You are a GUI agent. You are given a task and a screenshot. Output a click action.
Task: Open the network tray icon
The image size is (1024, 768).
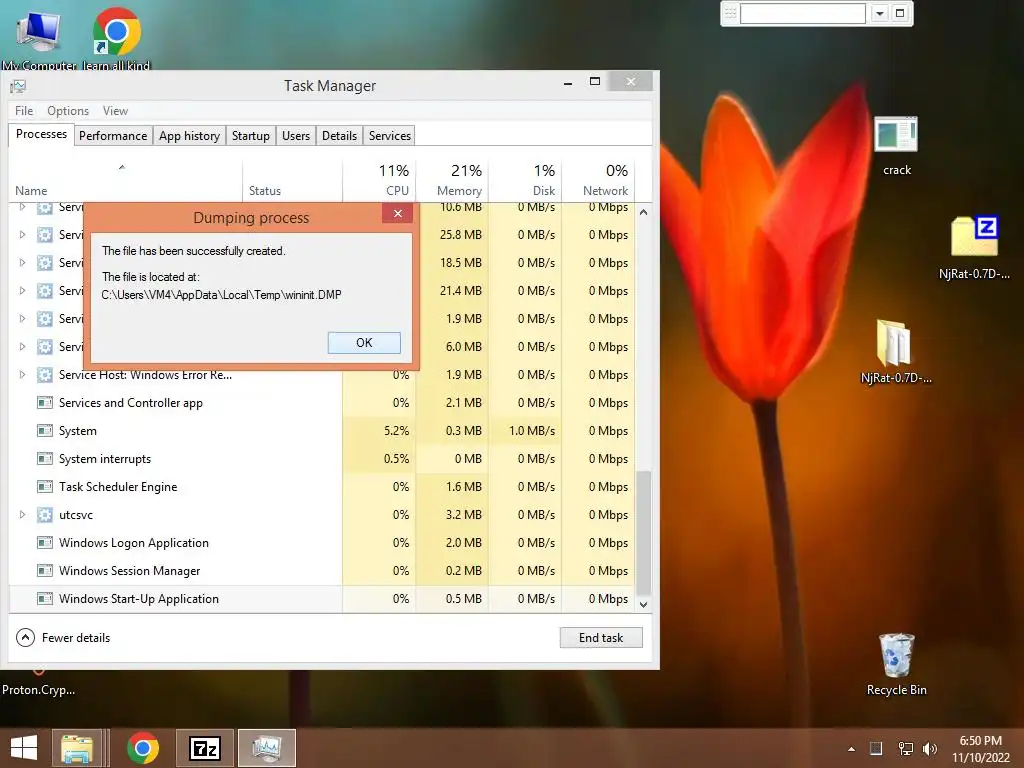click(x=906, y=748)
